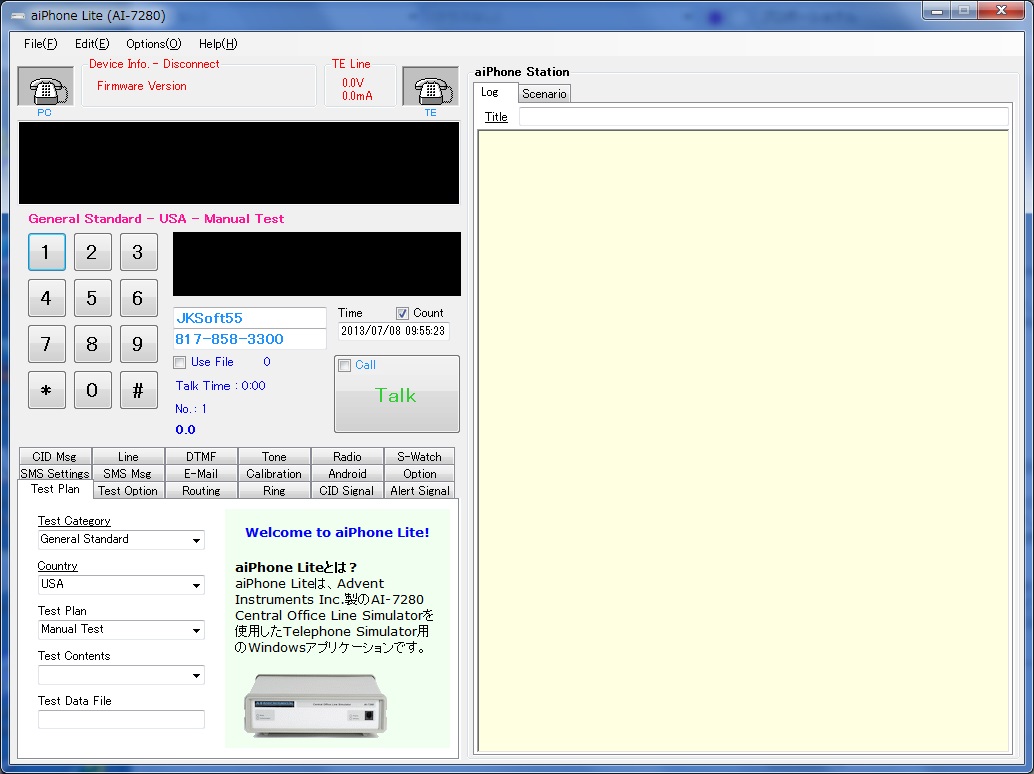Dial keypad digit 9

click(138, 344)
